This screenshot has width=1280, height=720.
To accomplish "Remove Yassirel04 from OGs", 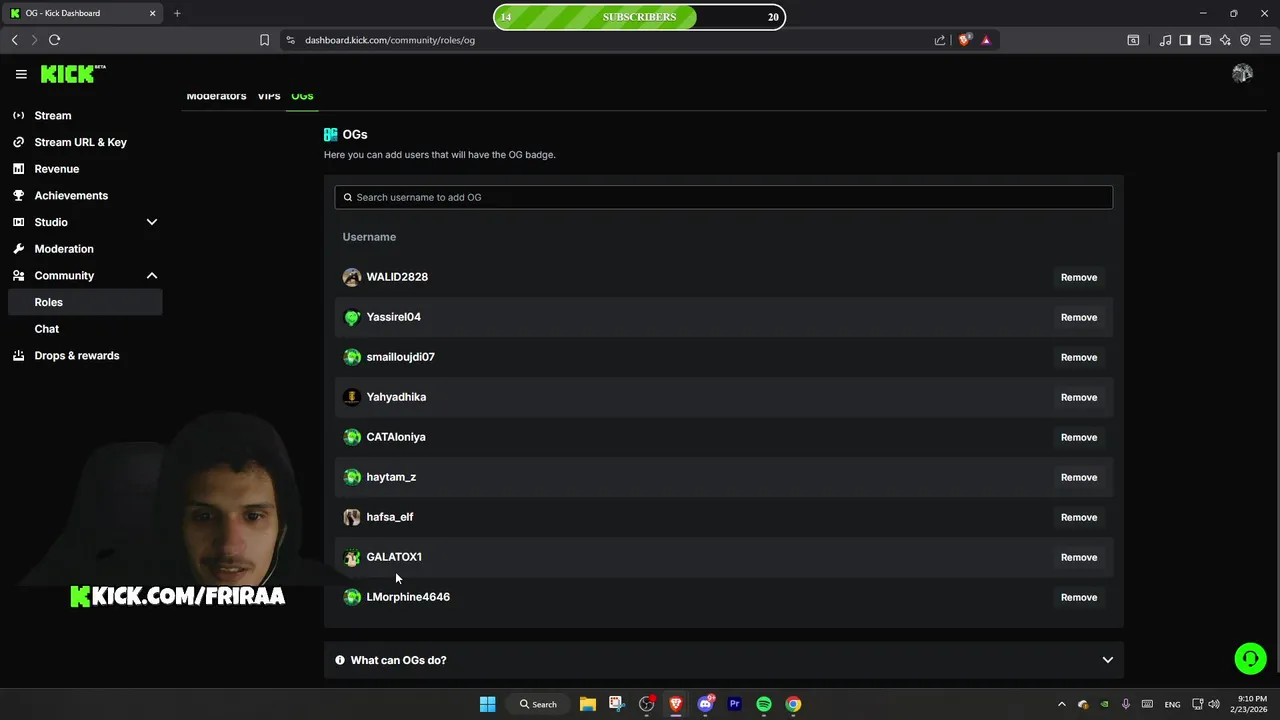I will [1079, 317].
